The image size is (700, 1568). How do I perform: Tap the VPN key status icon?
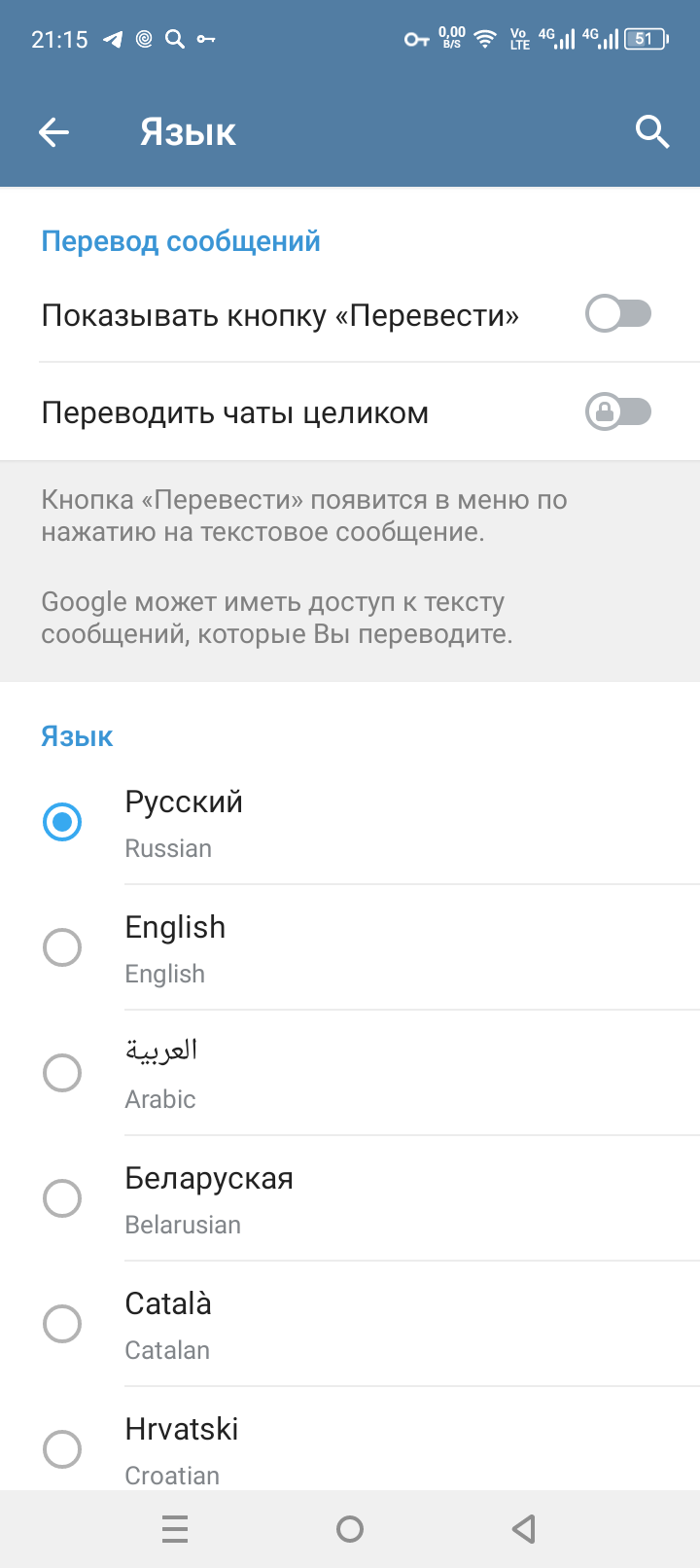[x=416, y=39]
